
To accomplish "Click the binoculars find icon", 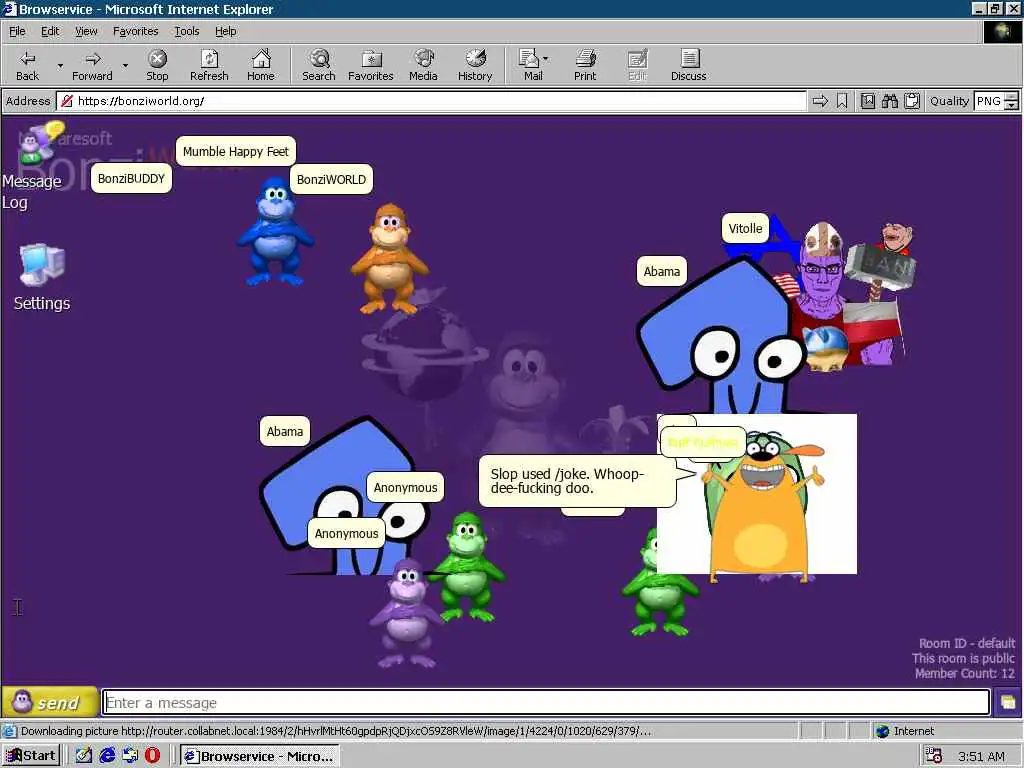I will (x=889, y=101).
